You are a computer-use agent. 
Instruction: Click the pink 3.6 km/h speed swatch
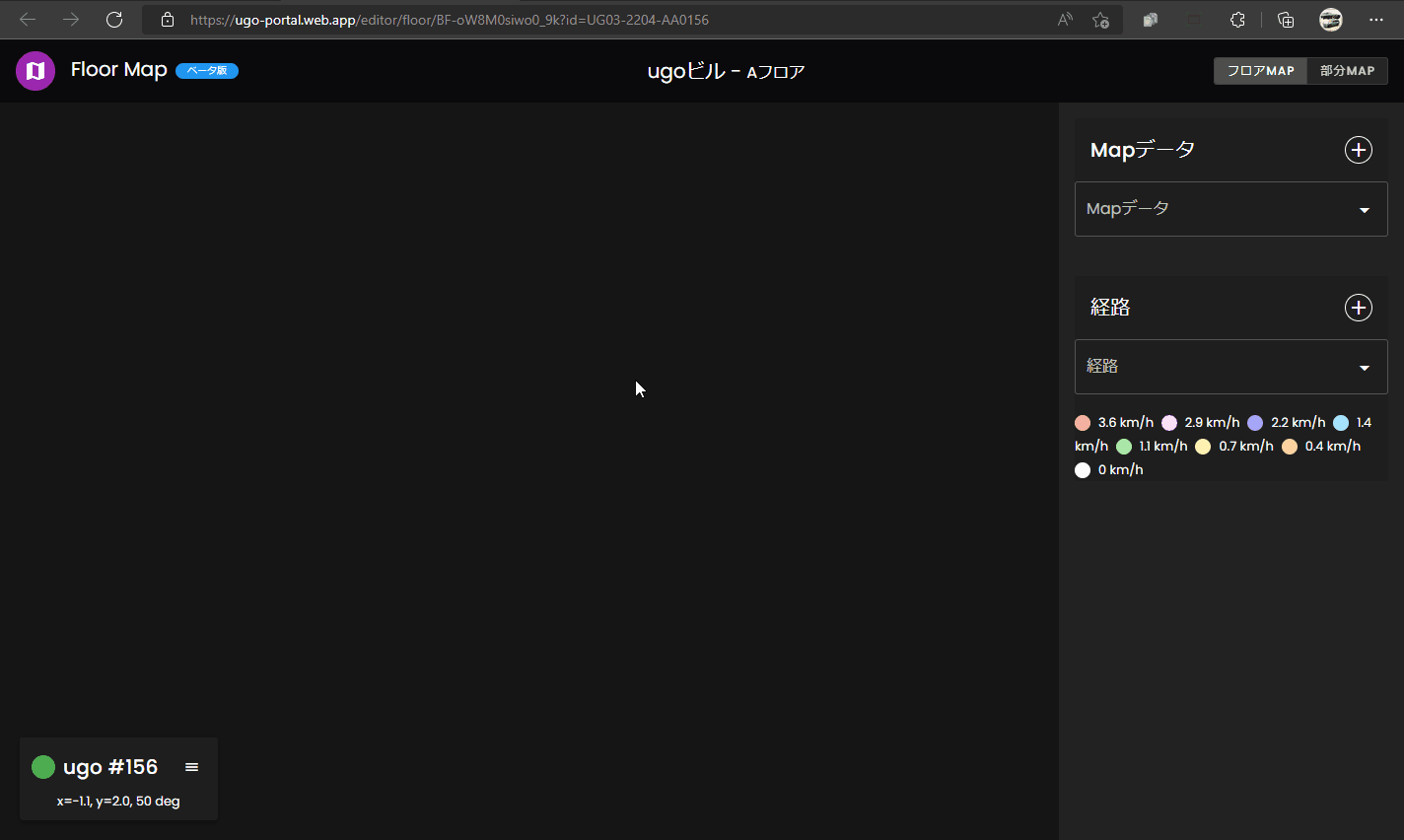click(1082, 422)
